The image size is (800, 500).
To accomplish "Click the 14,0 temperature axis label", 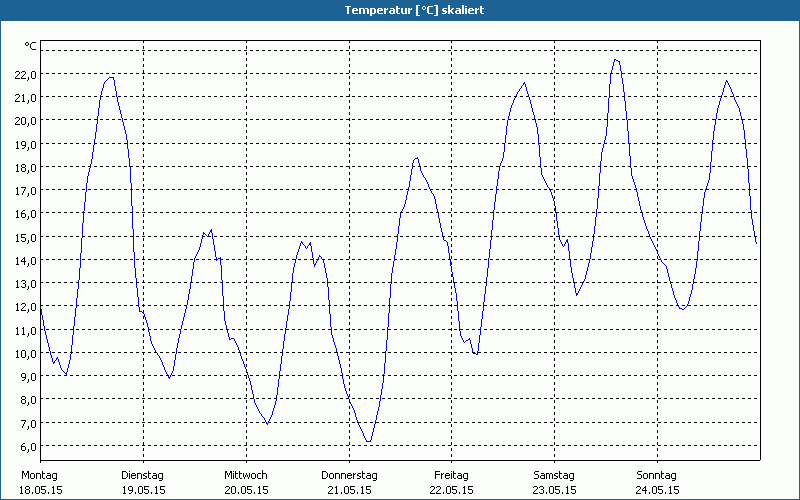I will click(25, 260).
